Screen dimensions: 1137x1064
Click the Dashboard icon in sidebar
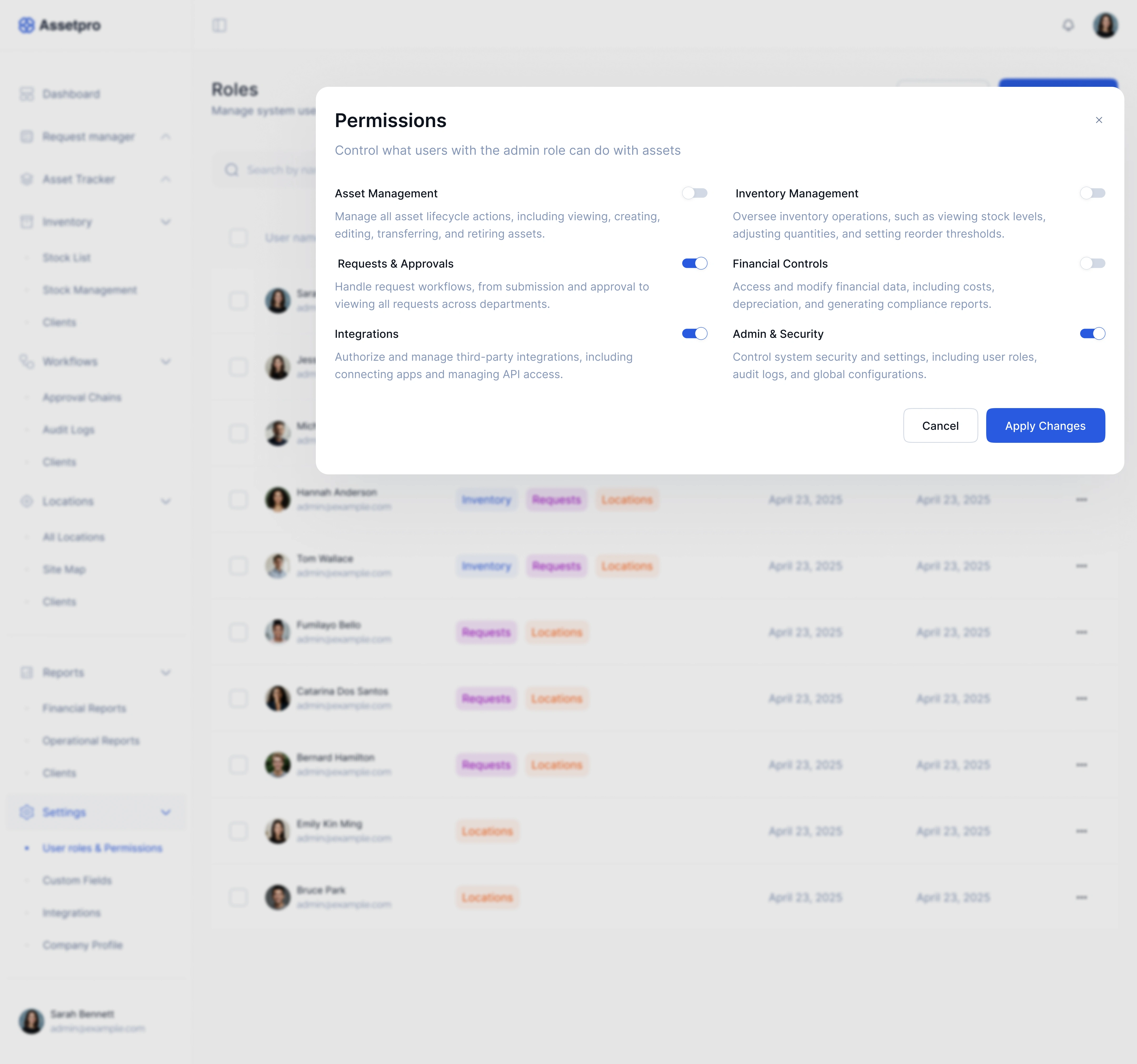point(27,94)
